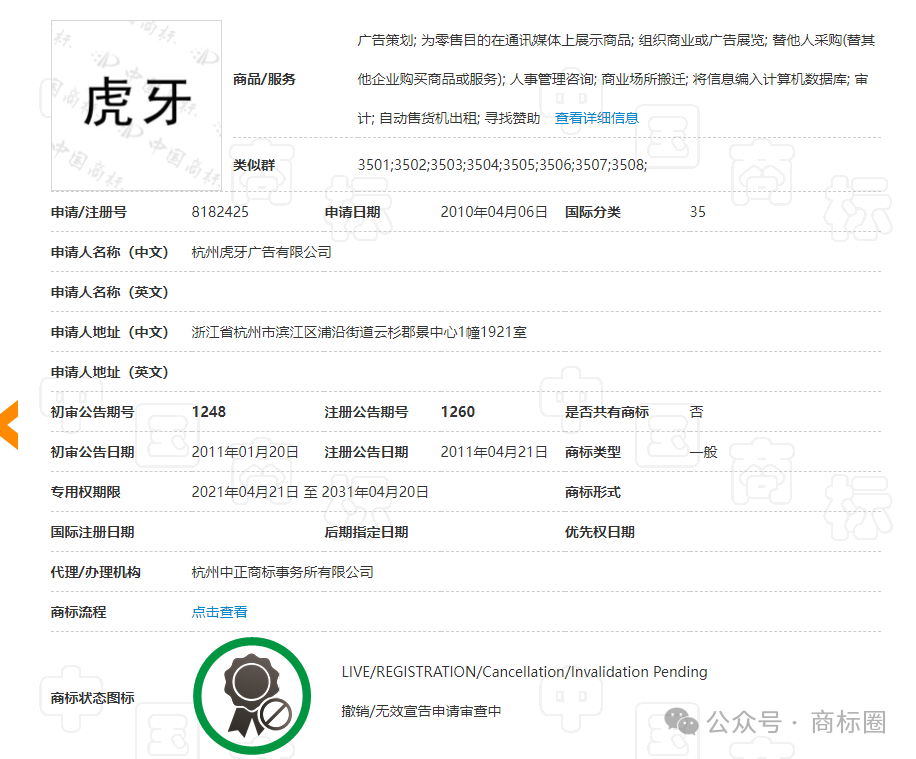Click the 查看详细信息 link
The height and width of the screenshot is (759, 916).
[x=596, y=118]
